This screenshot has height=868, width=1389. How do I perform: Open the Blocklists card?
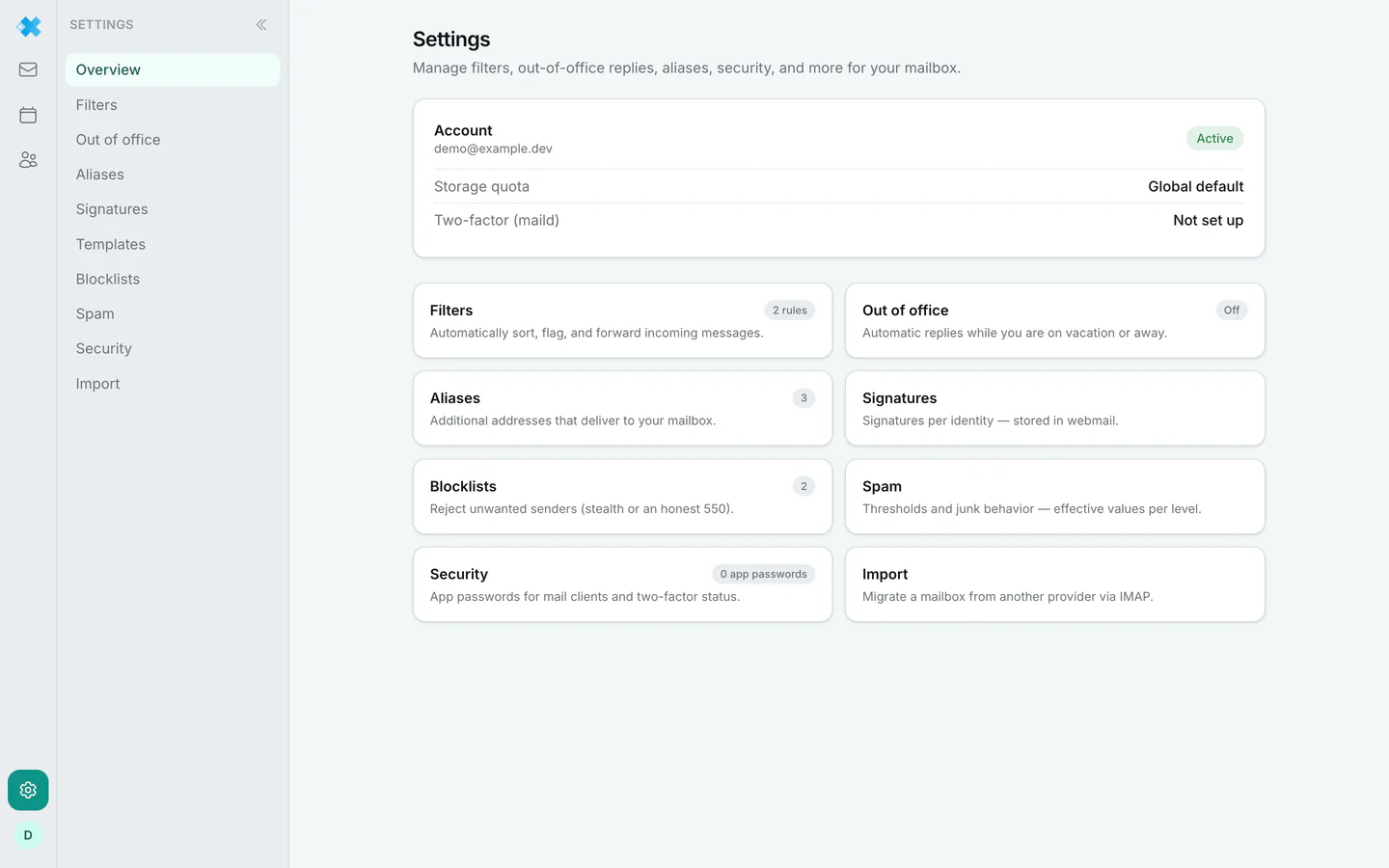tap(622, 496)
